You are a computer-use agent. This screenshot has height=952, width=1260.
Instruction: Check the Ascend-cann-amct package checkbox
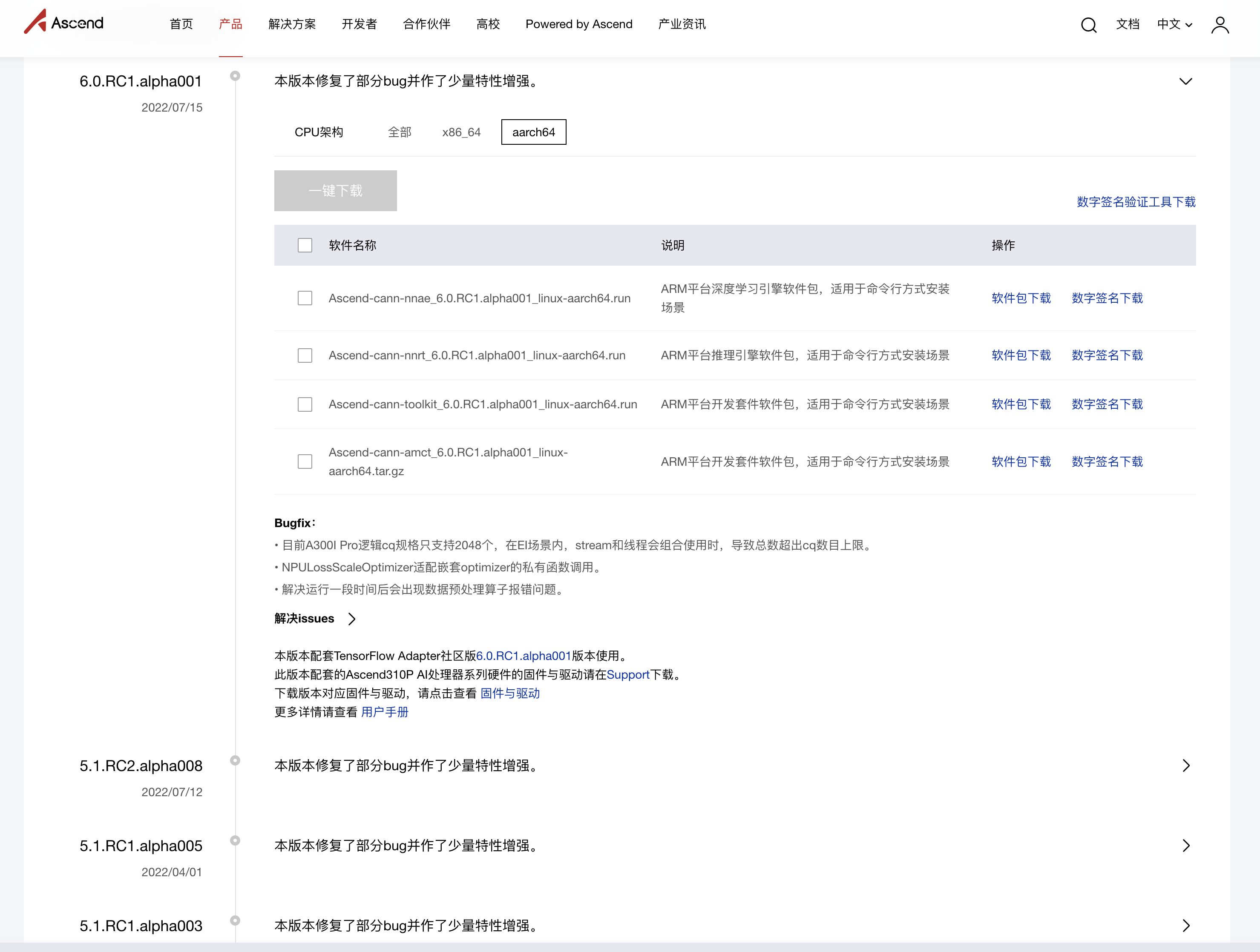305,461
